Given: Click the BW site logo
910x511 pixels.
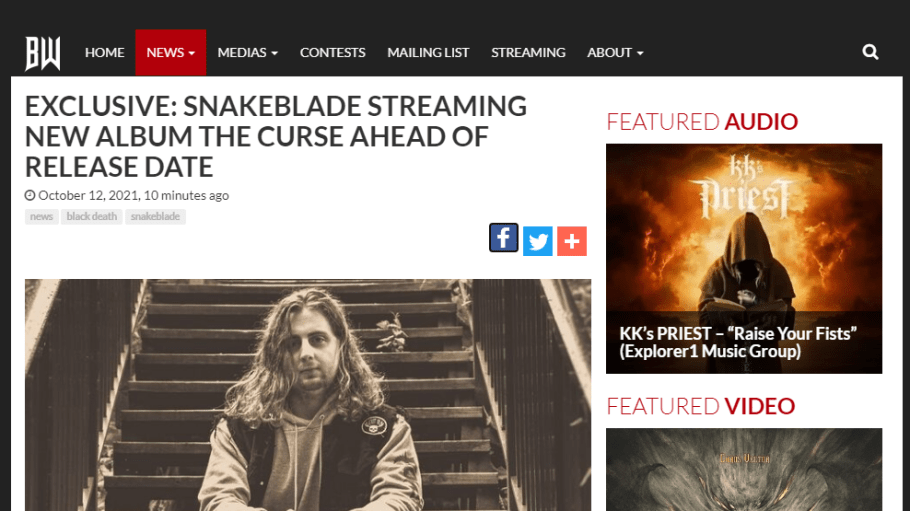Looking at the screenshot, I should (42, 53).
